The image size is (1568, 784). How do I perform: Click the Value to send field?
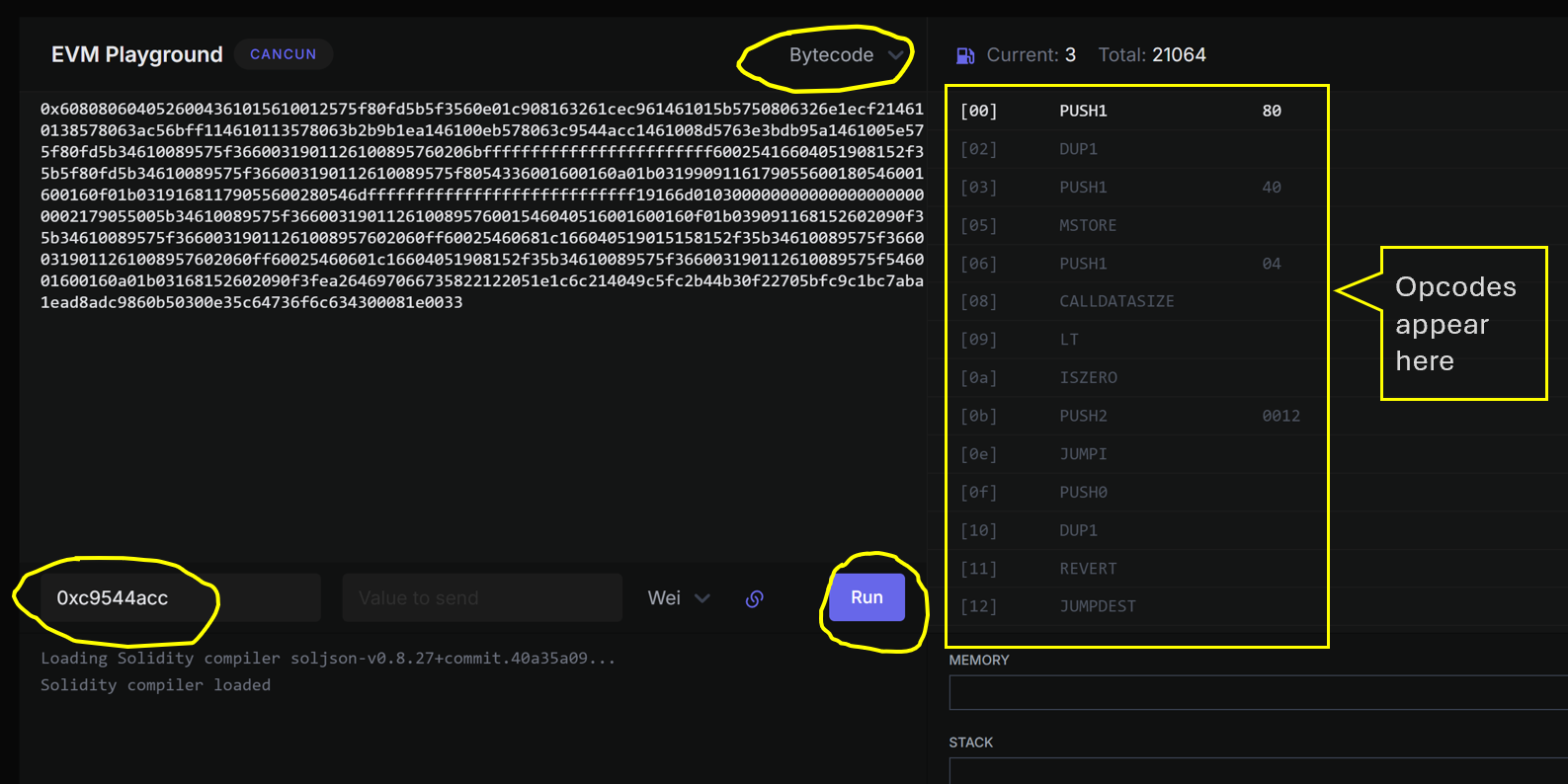[x=482, y=597]
